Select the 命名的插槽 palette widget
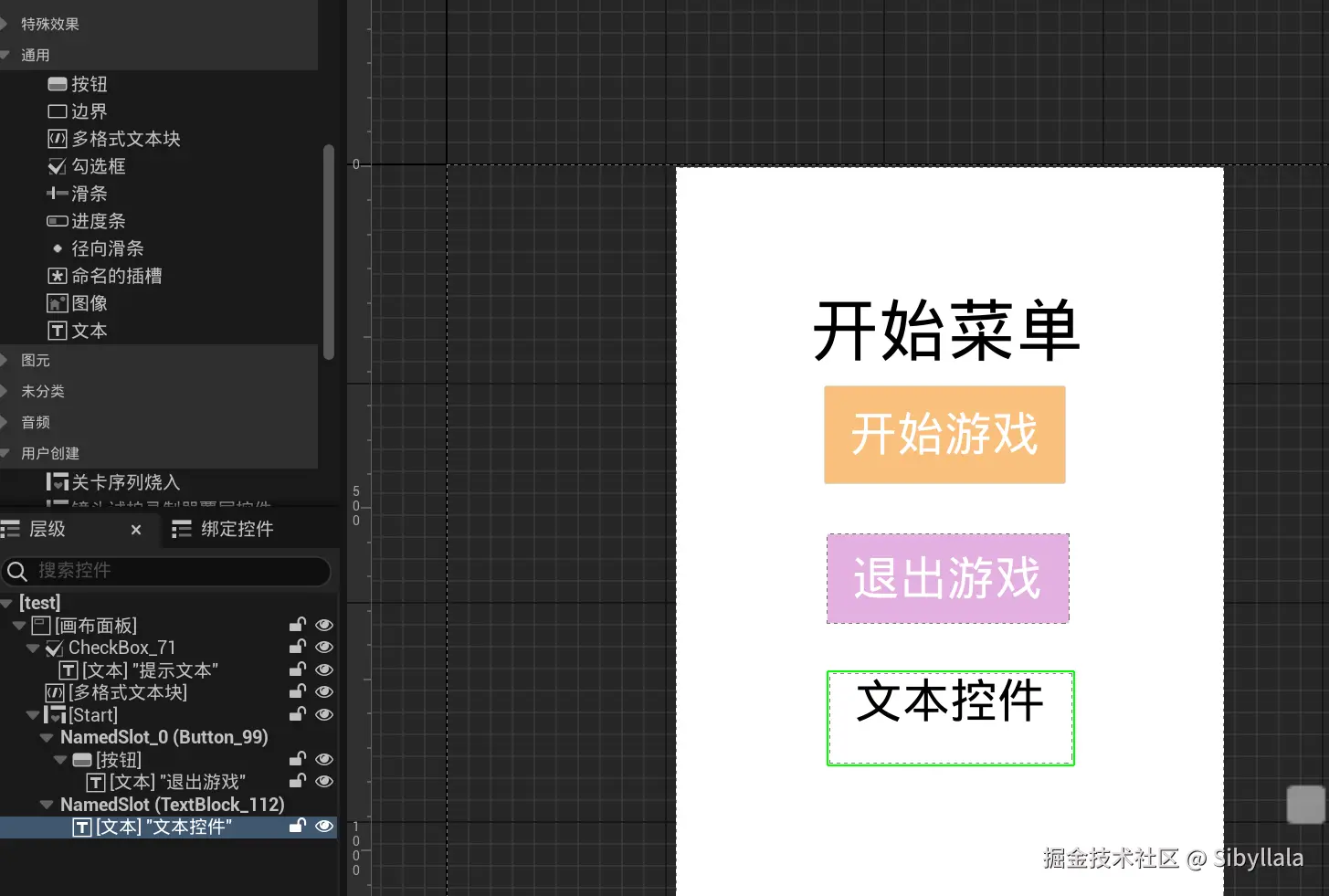This screenshot has height=896, width=1329. coord(105,276)
